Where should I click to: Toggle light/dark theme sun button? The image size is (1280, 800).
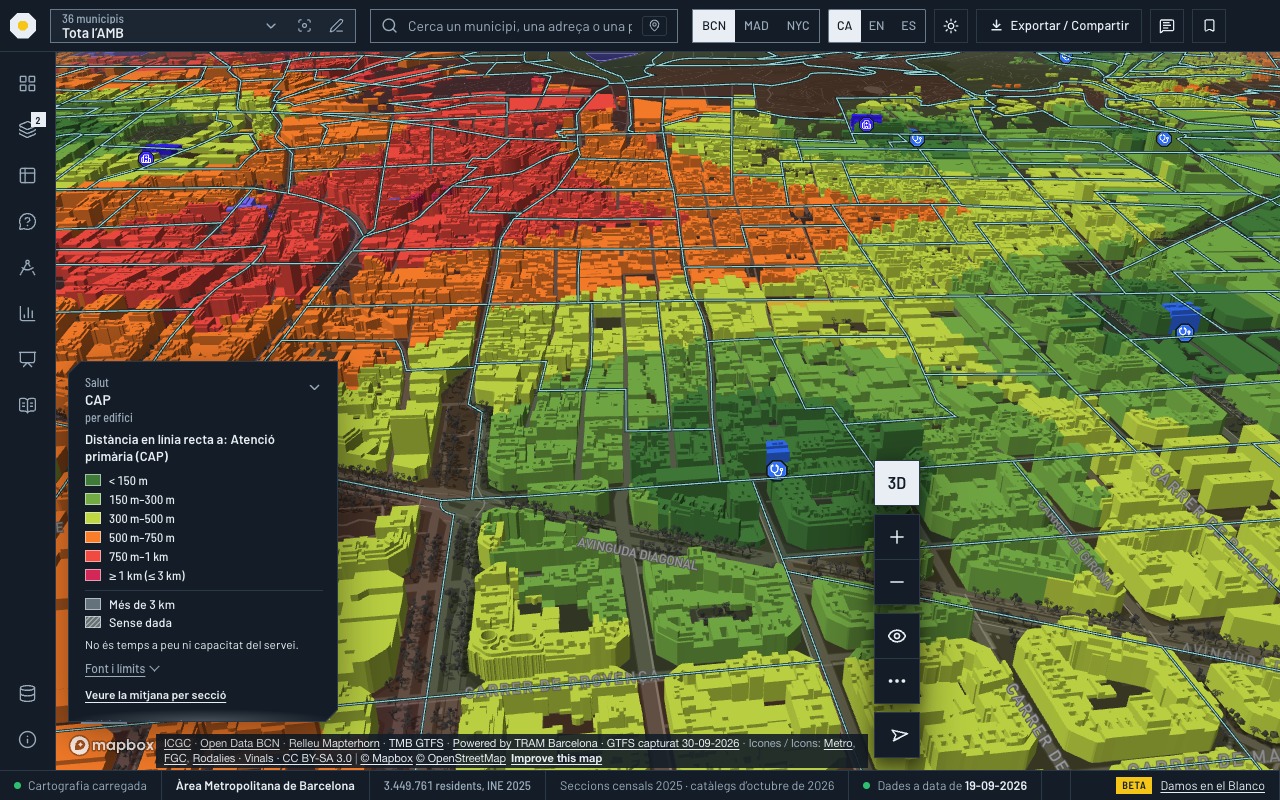point(951,26)
